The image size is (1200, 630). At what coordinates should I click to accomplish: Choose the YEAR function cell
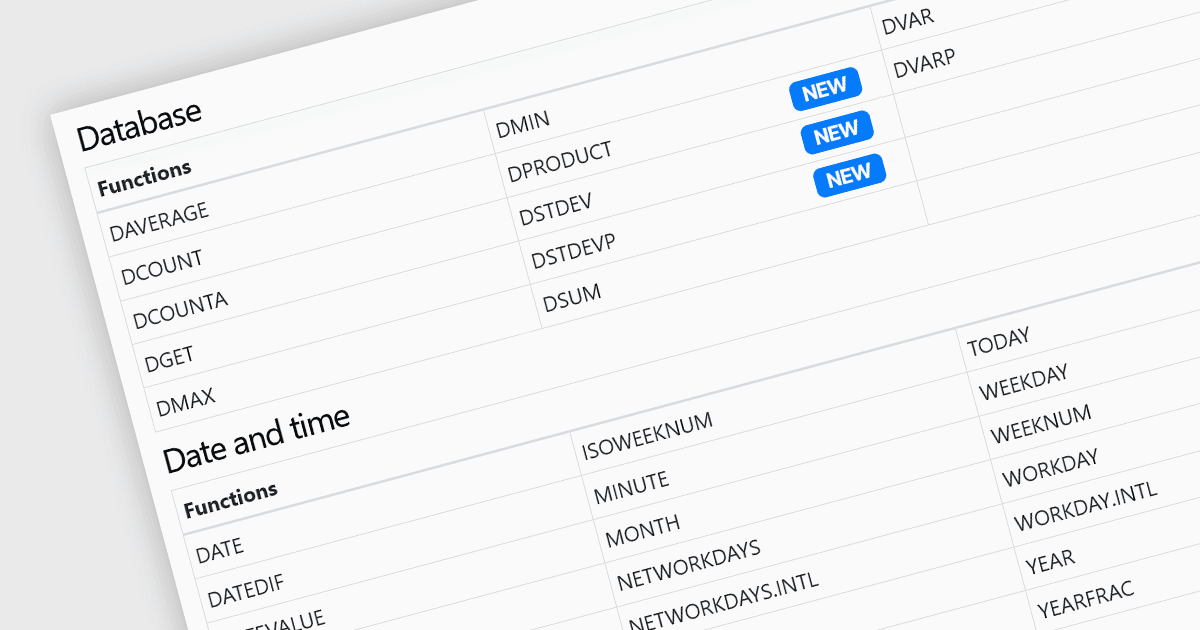[x=1050, y=563]
